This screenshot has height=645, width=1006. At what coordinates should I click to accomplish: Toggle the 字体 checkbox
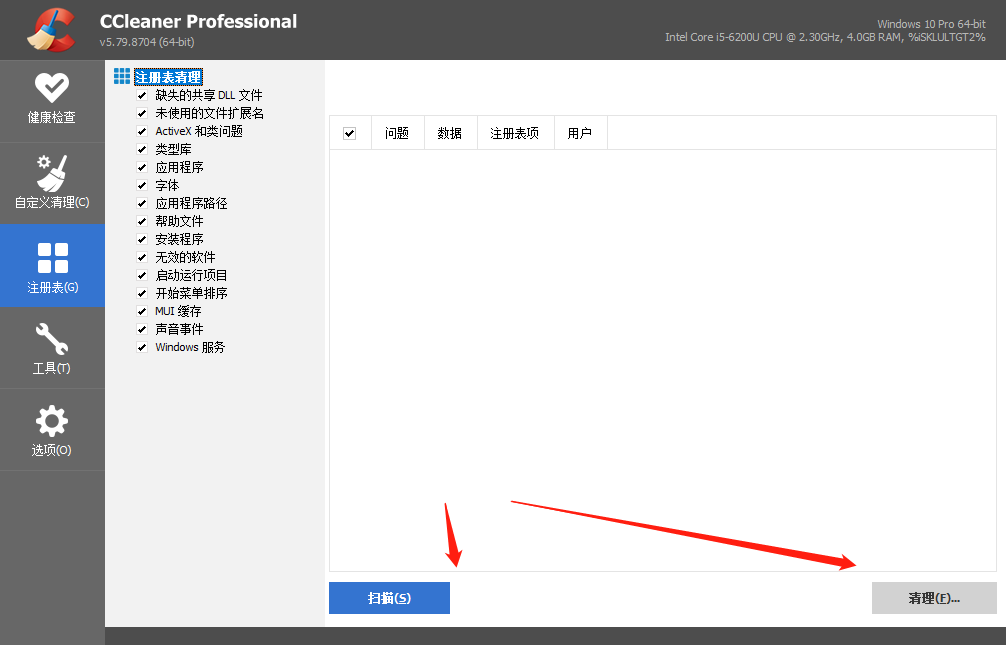tap(142, 185)
